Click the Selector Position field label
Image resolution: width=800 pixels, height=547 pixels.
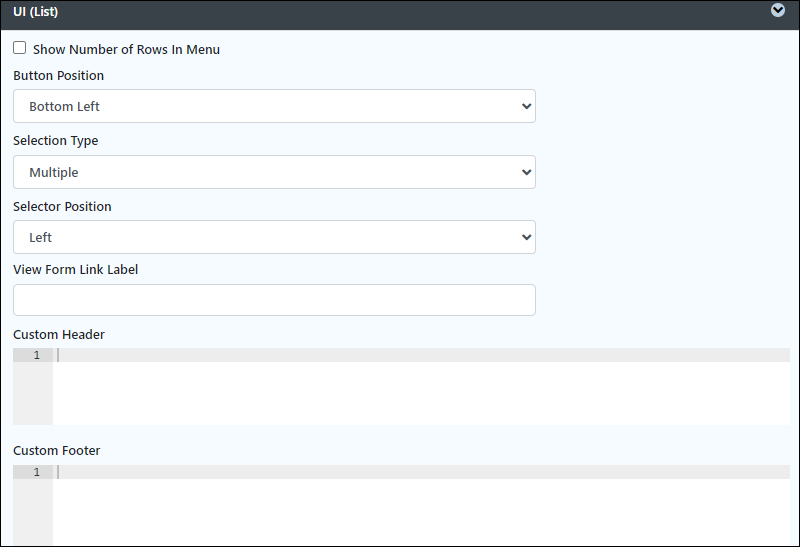point(62,207)
